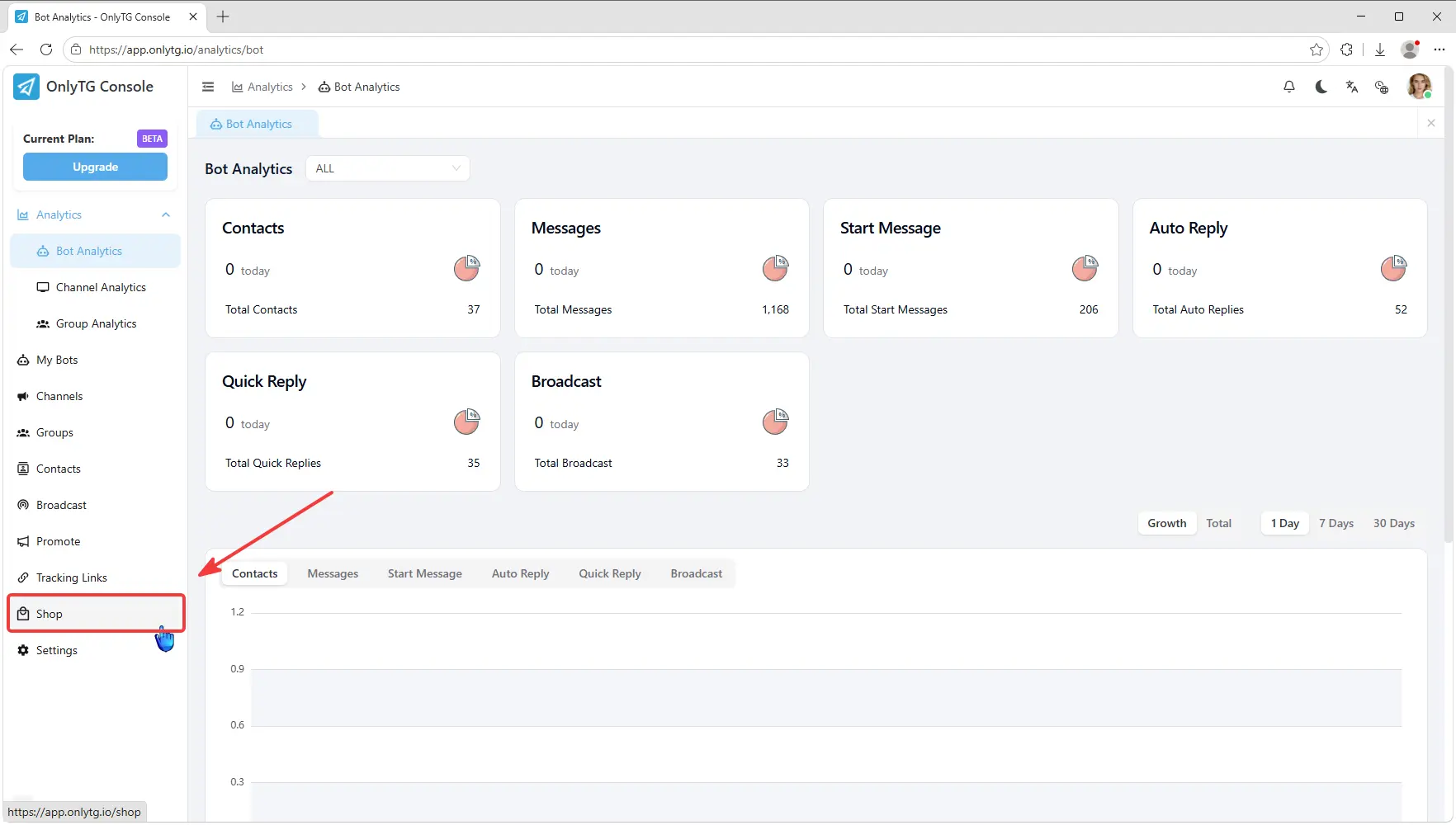
Task: Bookmark this page with the star
Action: click(x=1317, y=49)
